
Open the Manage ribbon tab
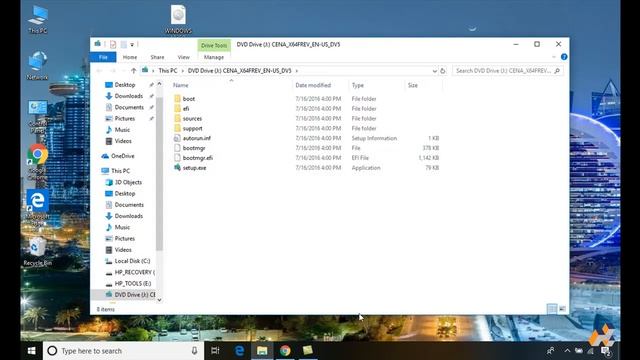pos(214,57)
